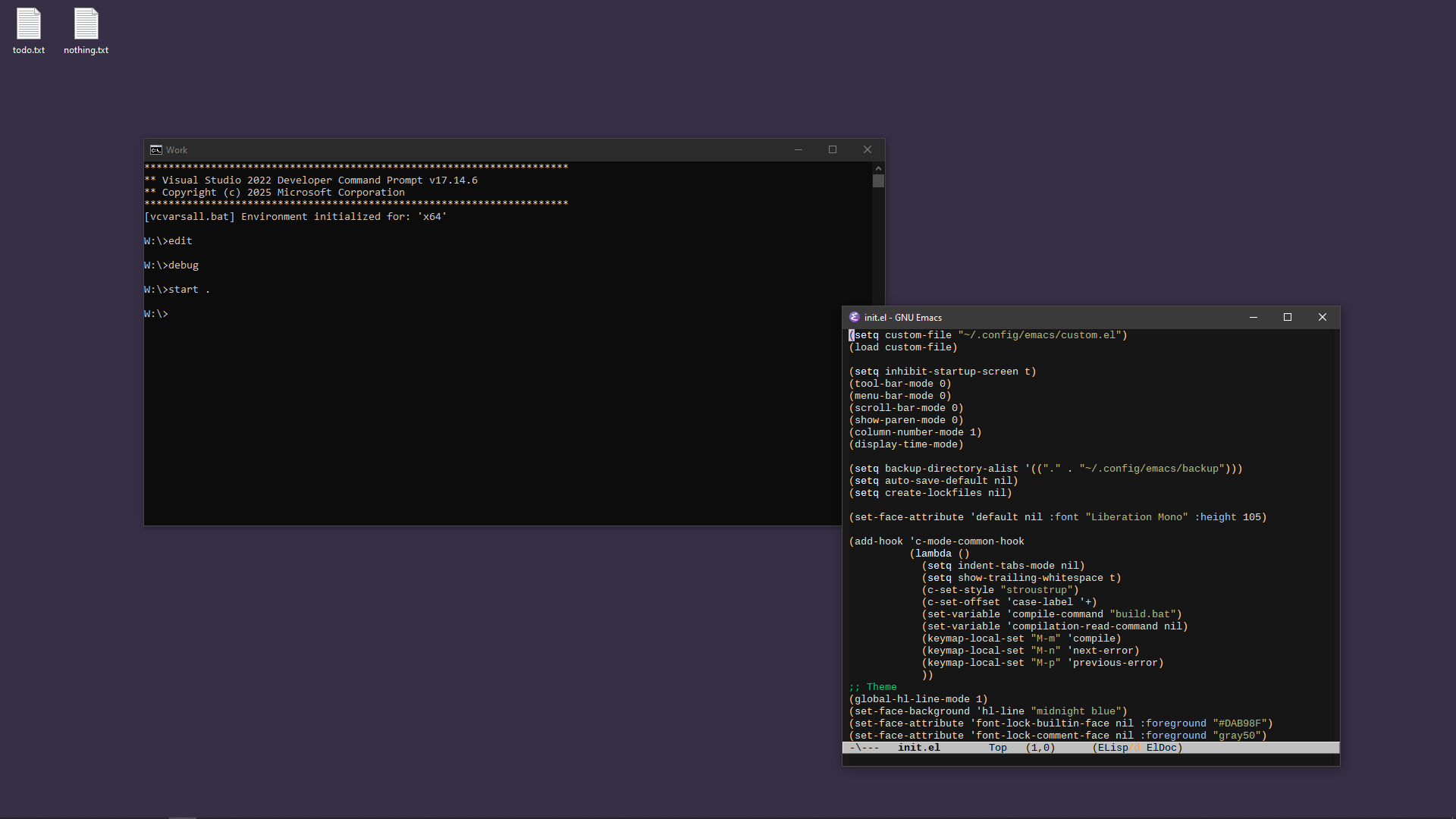Screen dimensions: 1456x819
Task: Click the Emacs minibuffer echo area
Action: tap(1090, 760)
